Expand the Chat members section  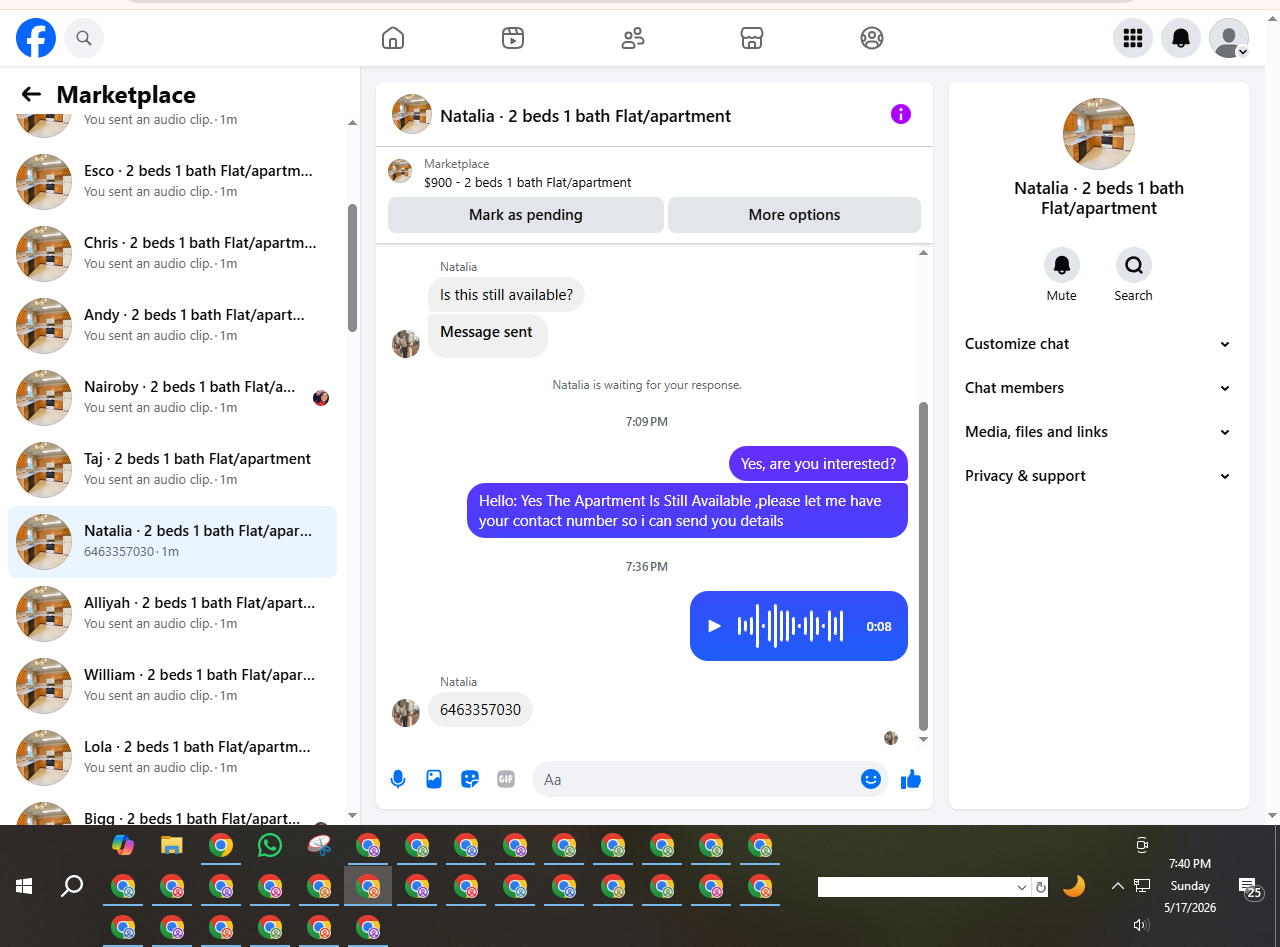point(1098,388)
